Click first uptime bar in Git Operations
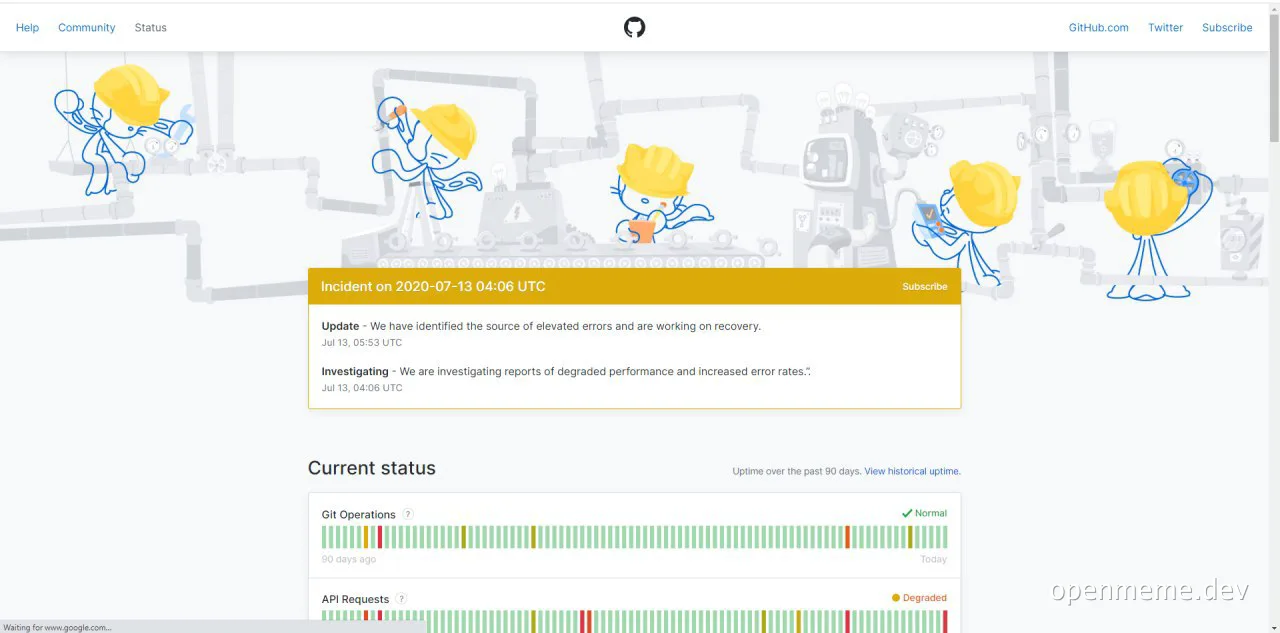The image size is (1280, 633). click(324, 537)
